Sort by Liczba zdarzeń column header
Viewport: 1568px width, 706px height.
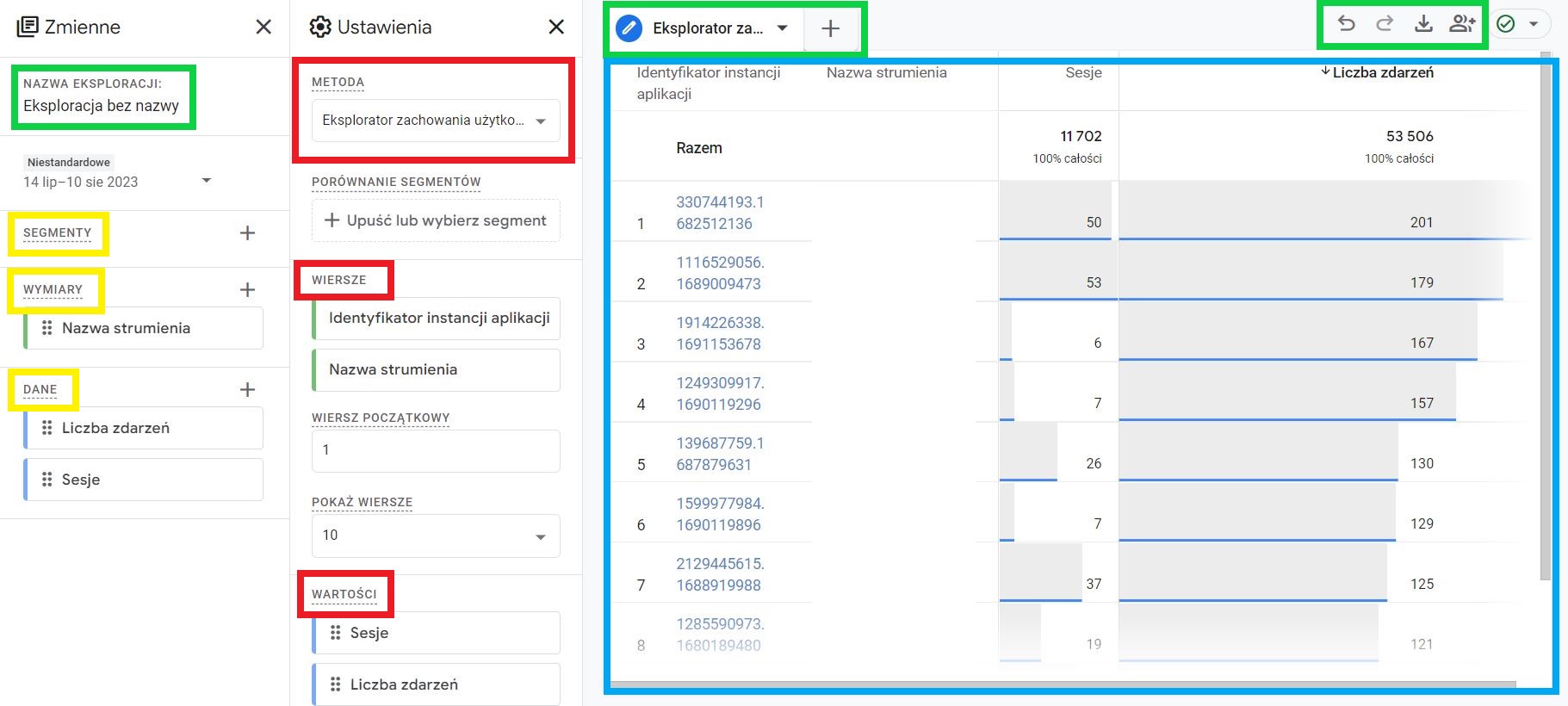coord(1383,73)
